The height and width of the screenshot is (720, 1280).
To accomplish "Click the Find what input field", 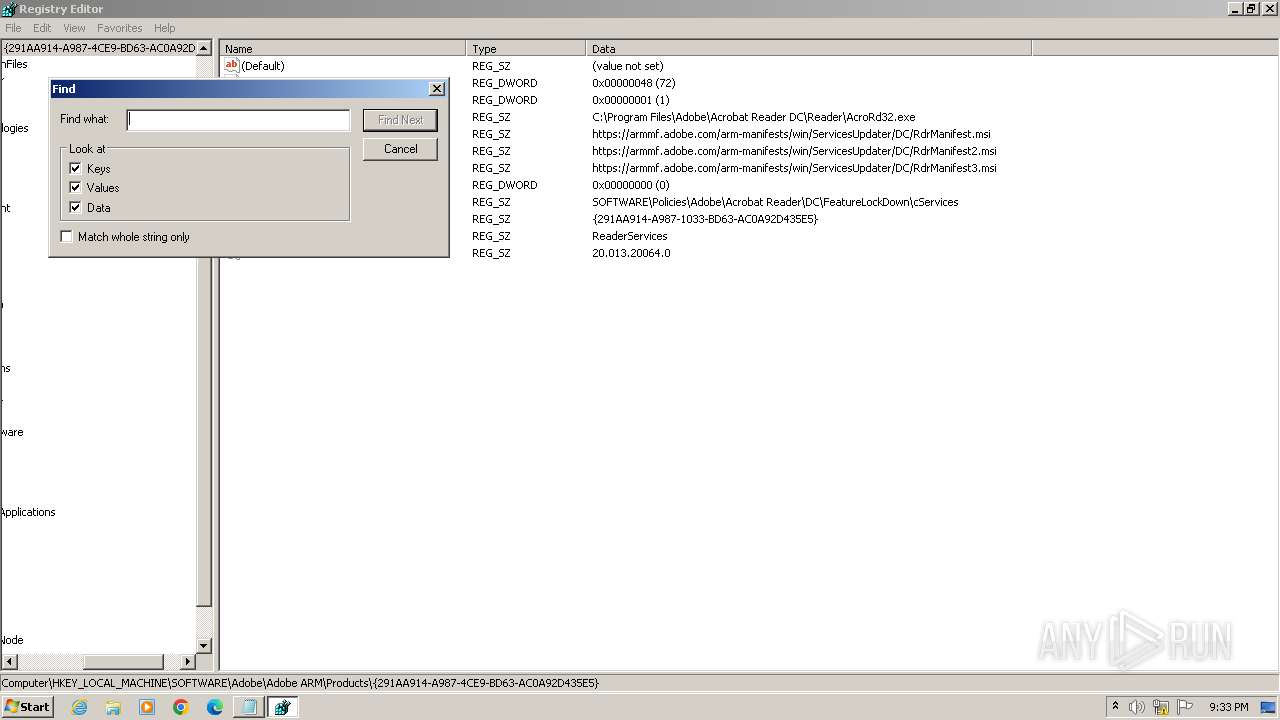I will (x=238, y=120).
